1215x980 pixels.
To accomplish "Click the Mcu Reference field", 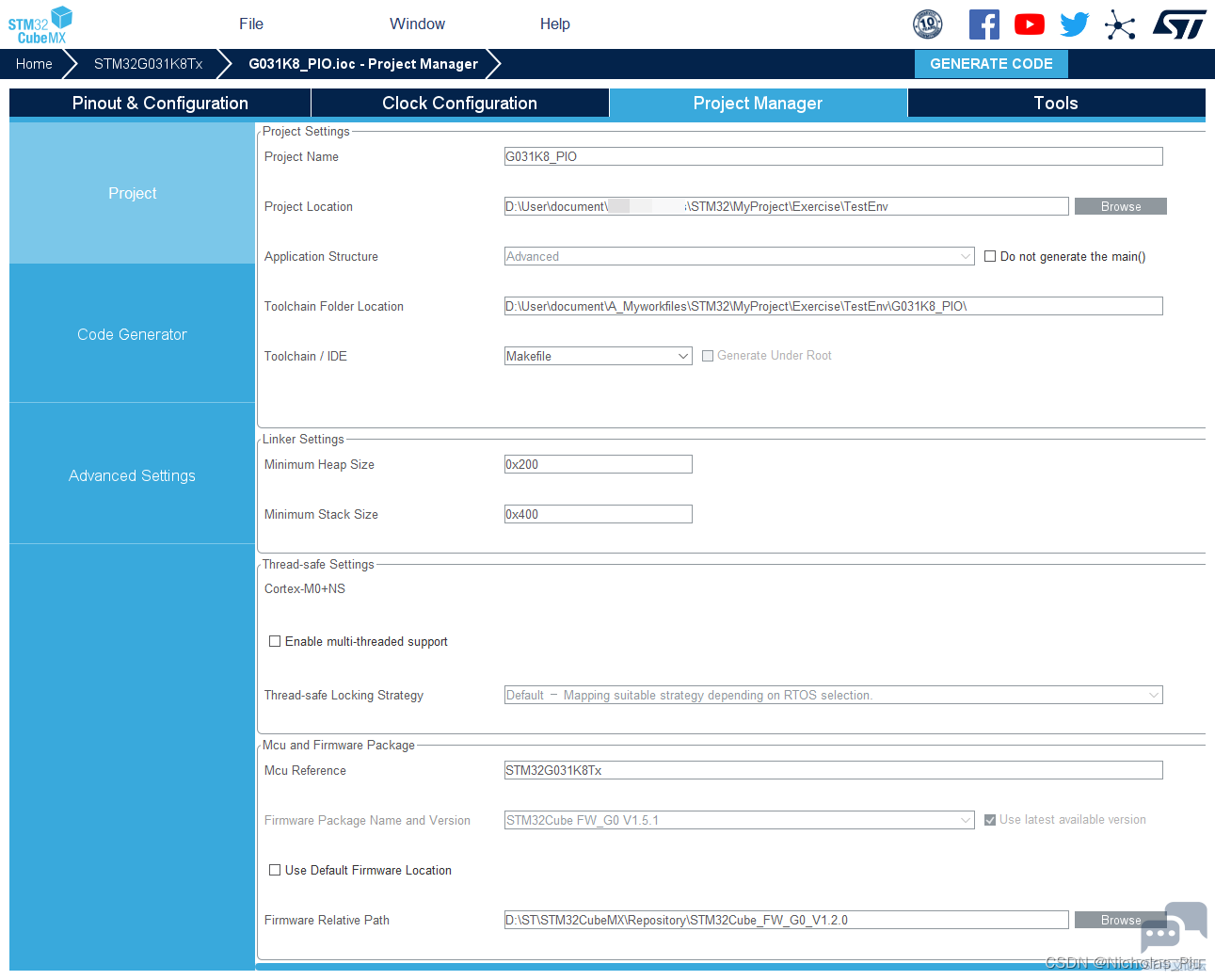I will (x=834, y=770).
